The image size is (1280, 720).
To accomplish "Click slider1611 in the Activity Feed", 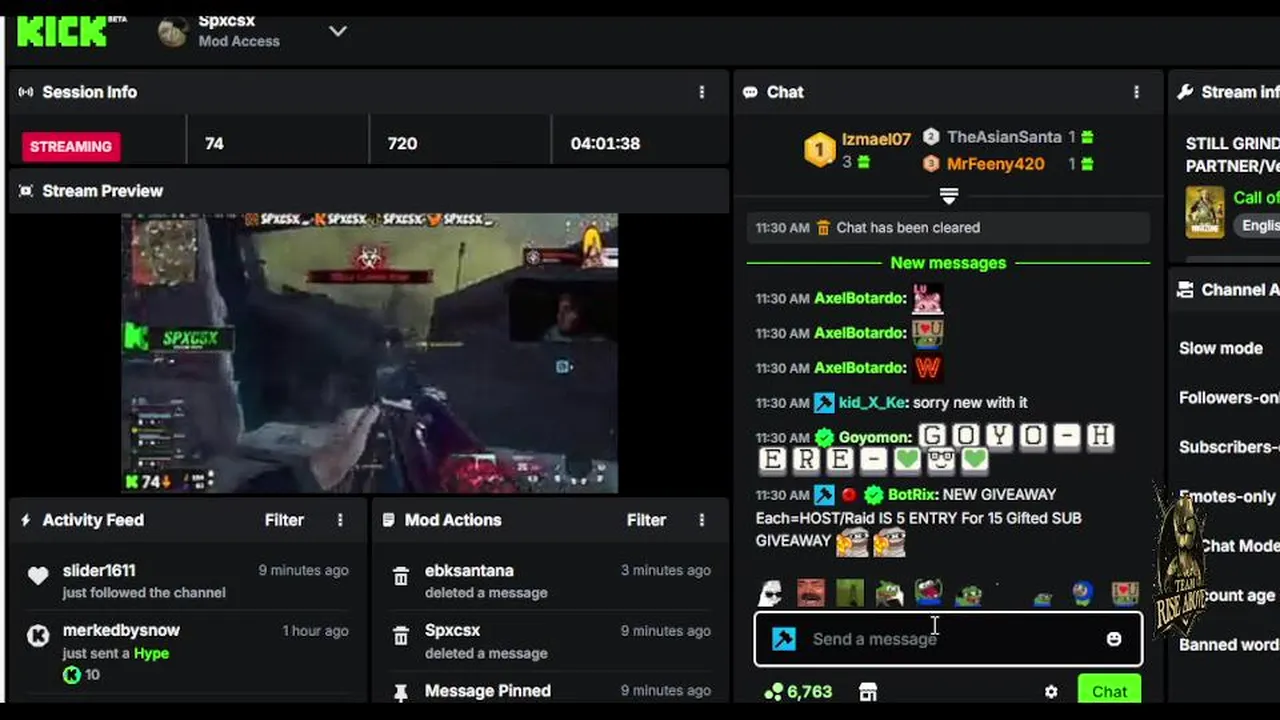I will coord(99,570).
